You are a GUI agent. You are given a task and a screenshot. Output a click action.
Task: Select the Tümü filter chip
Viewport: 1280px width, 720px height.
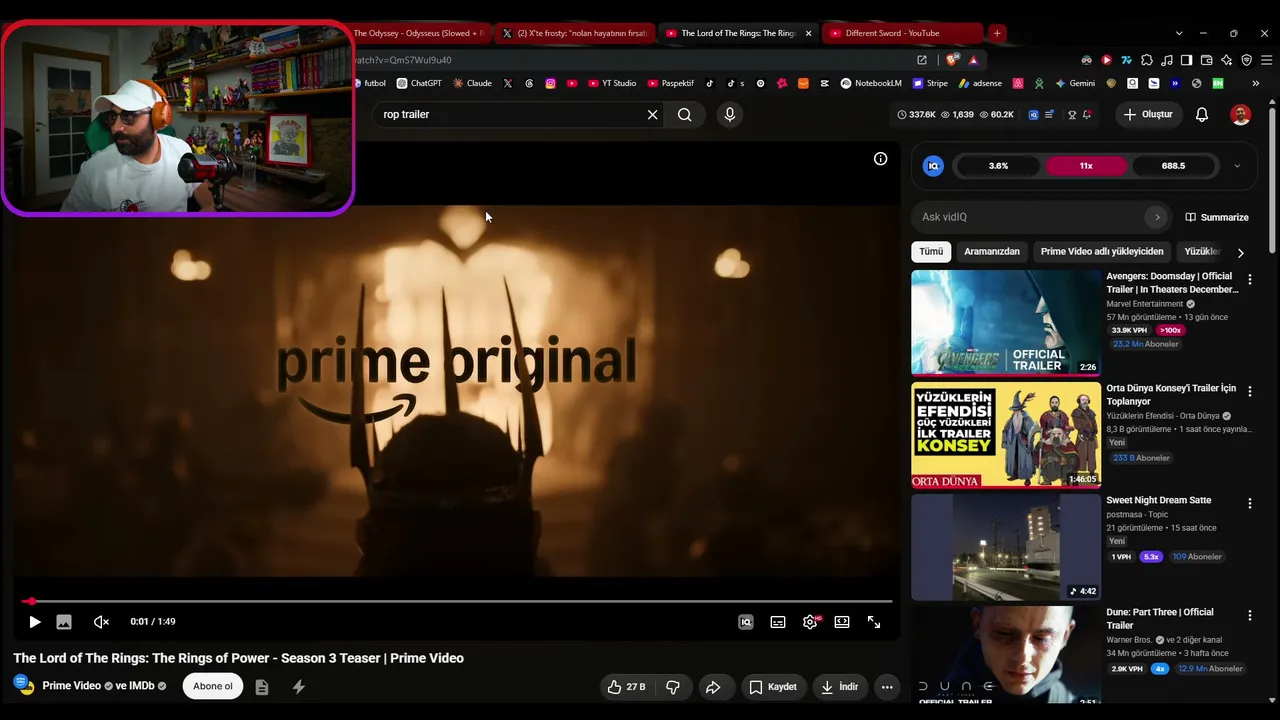931,252
